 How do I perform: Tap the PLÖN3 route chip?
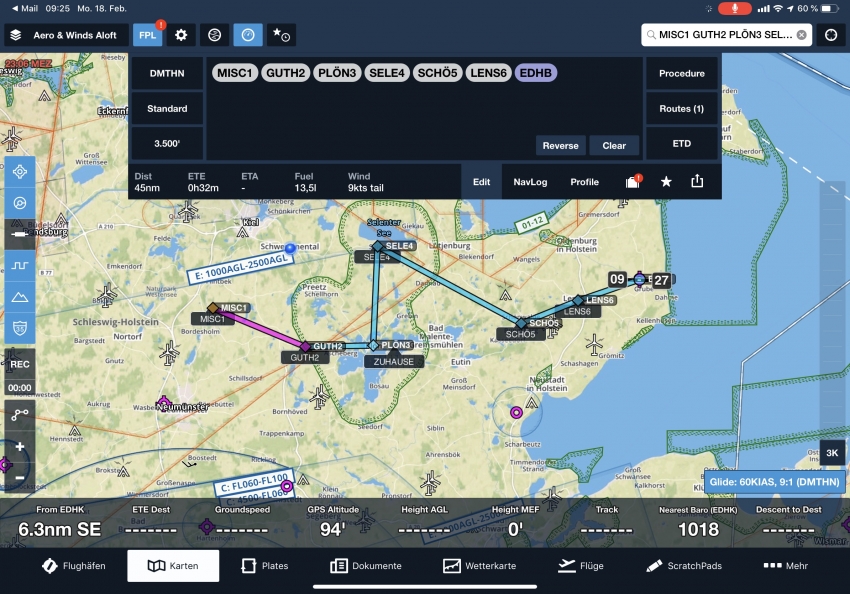337,73
